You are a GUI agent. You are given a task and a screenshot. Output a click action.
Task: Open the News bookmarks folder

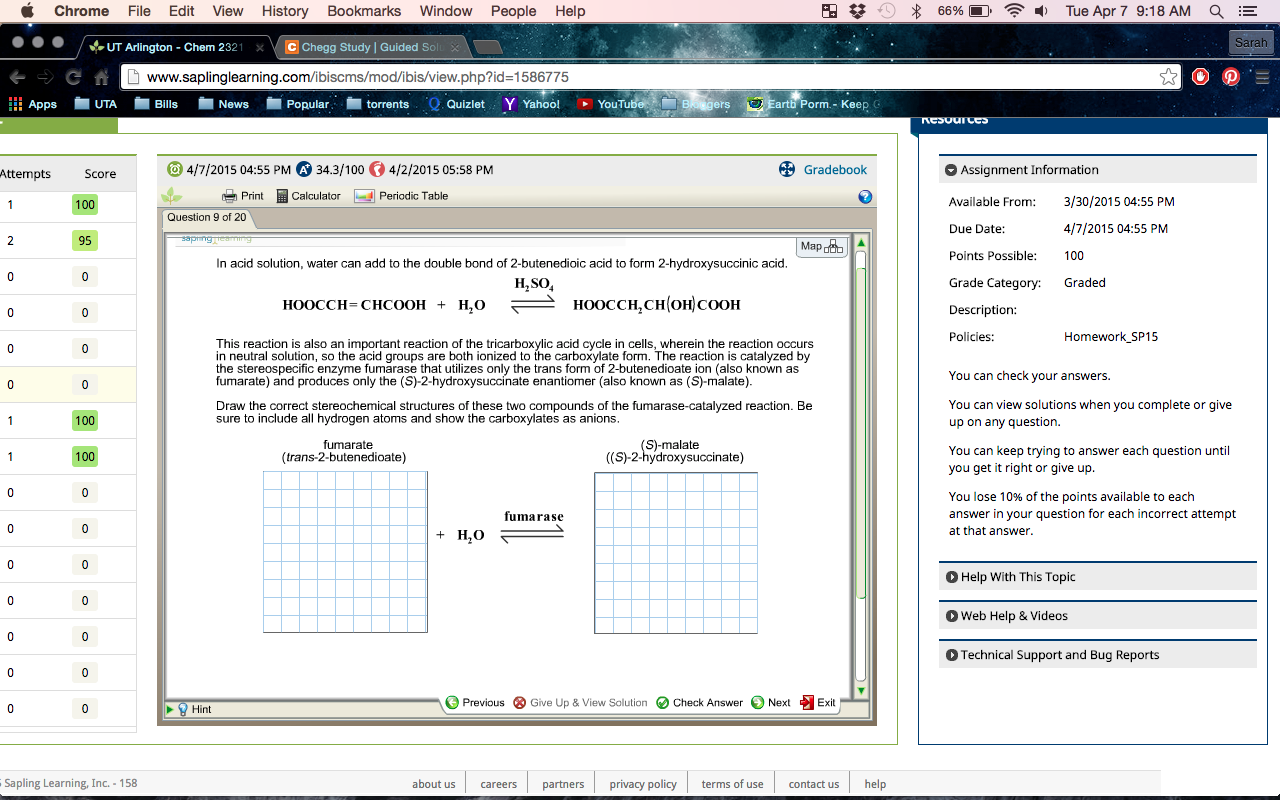point(223,104)
